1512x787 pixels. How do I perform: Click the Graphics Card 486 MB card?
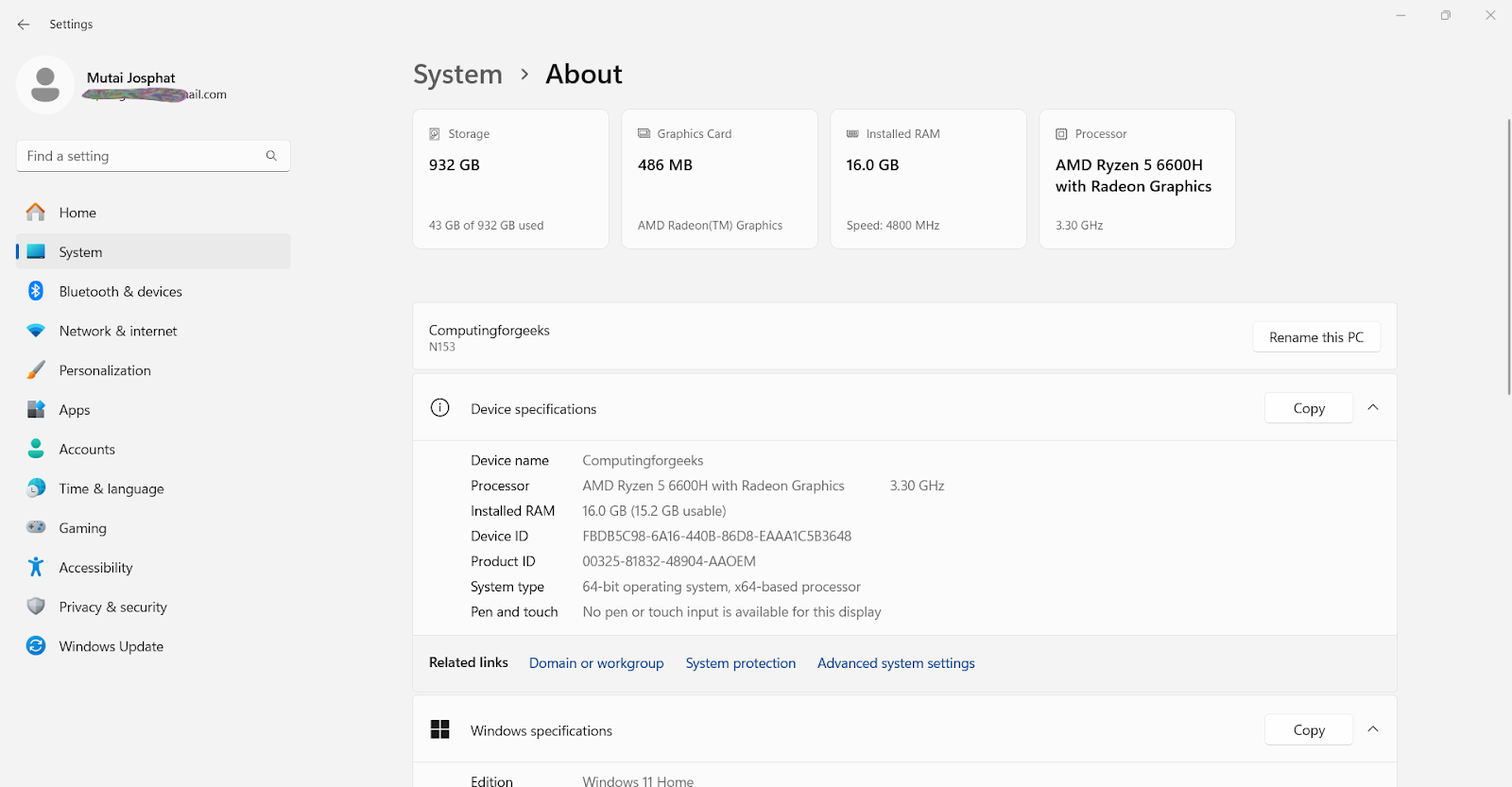coord(719,179)
